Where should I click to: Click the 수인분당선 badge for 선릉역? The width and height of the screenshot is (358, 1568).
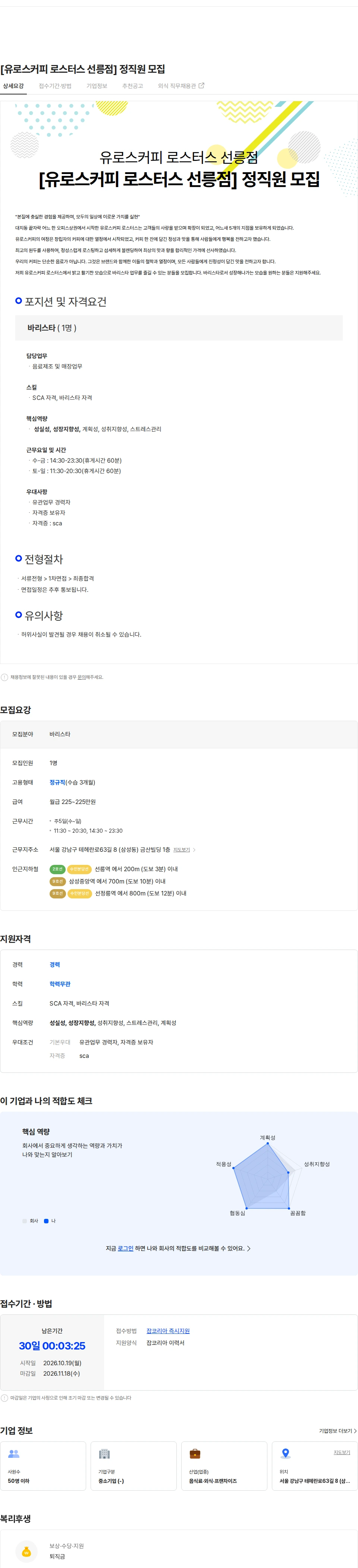pos(79,869)
